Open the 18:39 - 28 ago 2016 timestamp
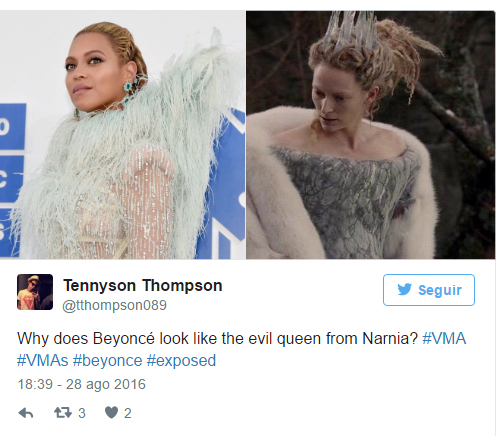This screenshot has width=498, height=436. 81,384
